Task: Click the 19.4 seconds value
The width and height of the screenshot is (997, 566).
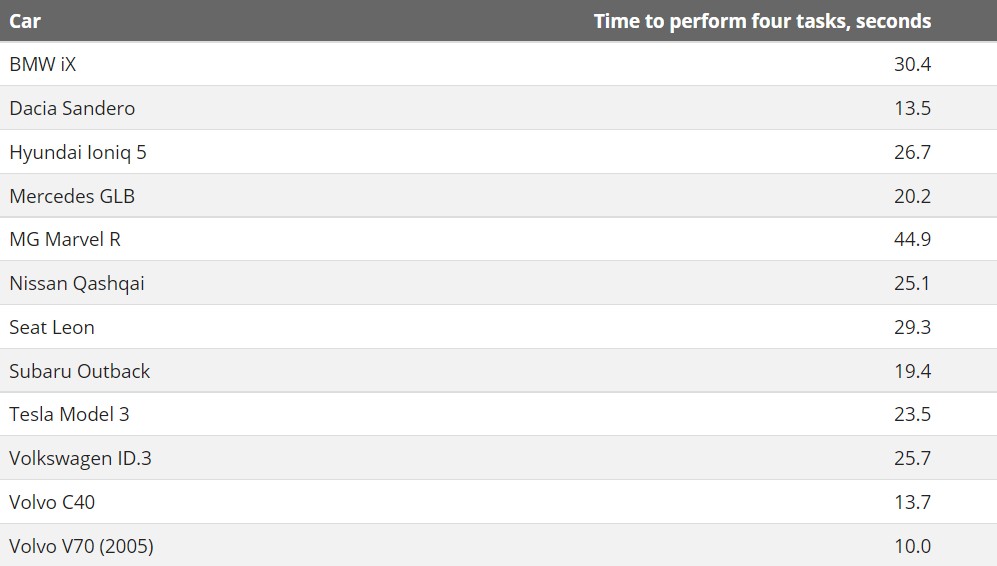Action: 912,371
